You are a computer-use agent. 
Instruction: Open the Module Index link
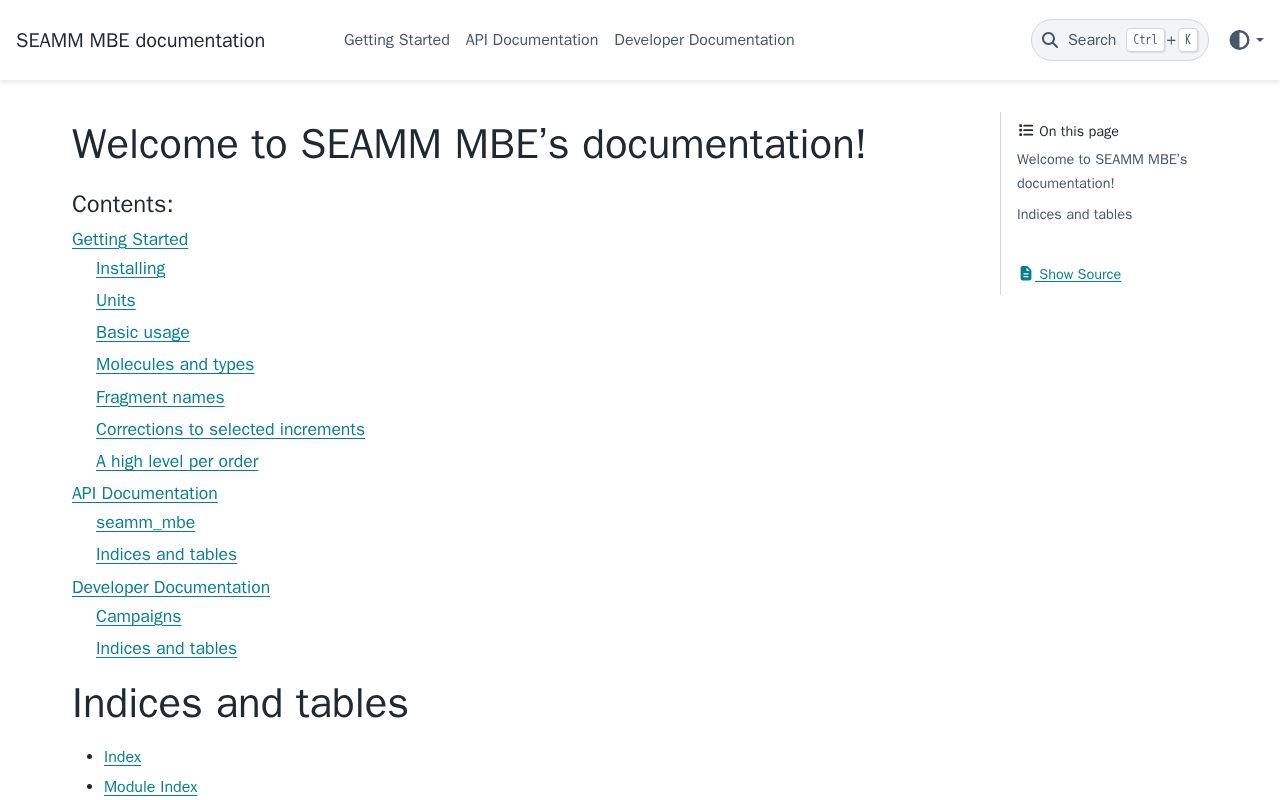click(x=151, y=787)
